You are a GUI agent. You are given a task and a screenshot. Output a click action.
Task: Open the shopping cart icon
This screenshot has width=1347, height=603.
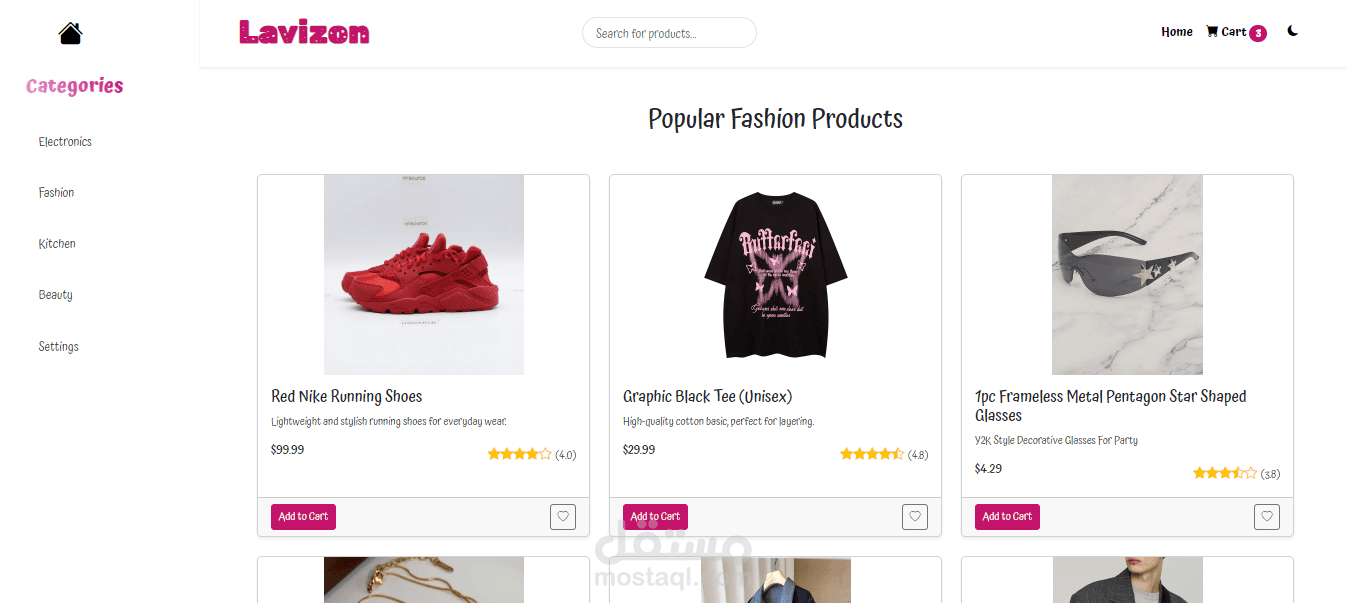point(1212,32)
